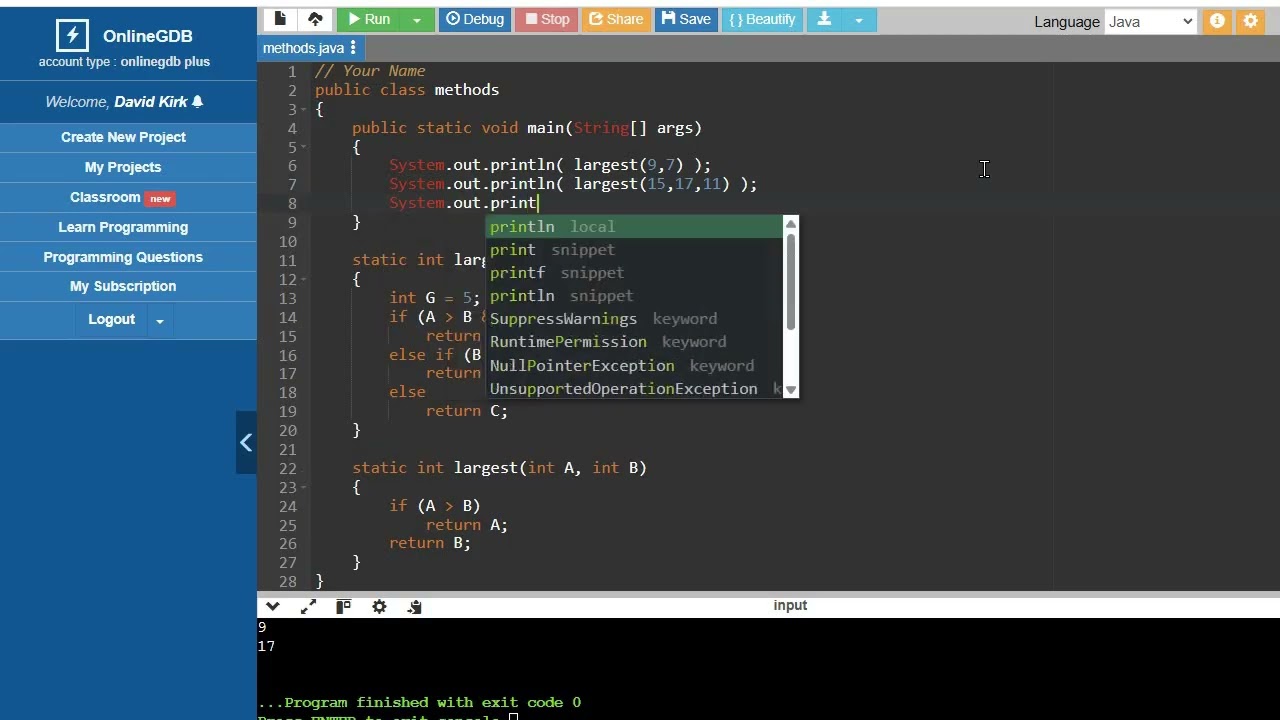Click the 'public class methods' code line
Screen dimensions: 1280x720
pyautogui.click(x=407, y=90)
